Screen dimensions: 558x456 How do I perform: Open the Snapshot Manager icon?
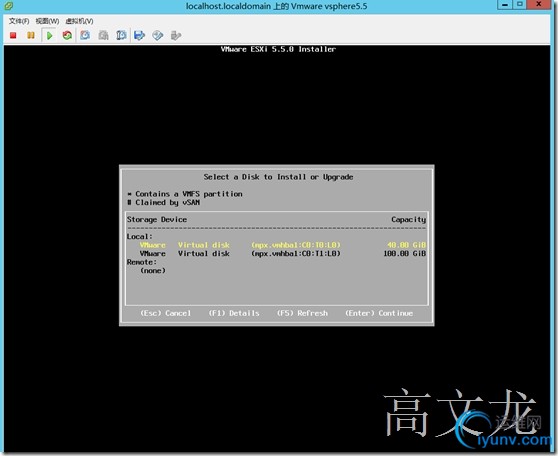click(x=121, y=35)
